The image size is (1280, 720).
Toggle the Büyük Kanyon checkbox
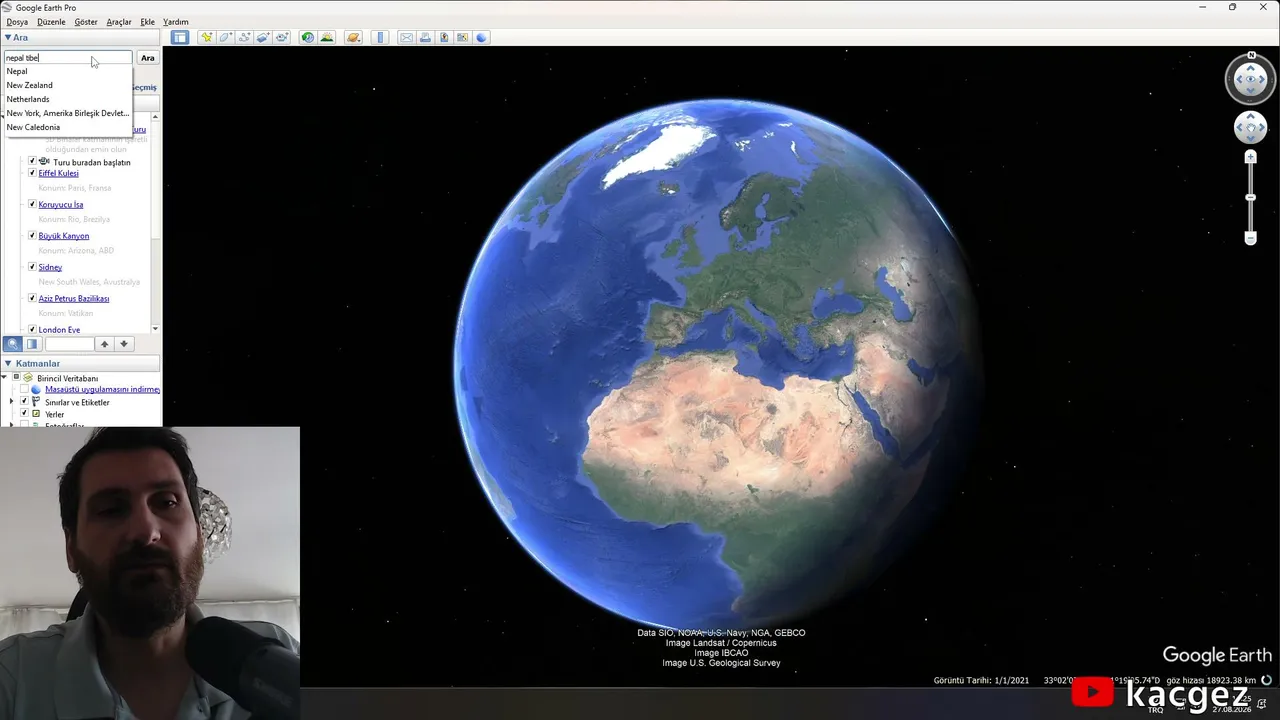[x=32, y=236]
